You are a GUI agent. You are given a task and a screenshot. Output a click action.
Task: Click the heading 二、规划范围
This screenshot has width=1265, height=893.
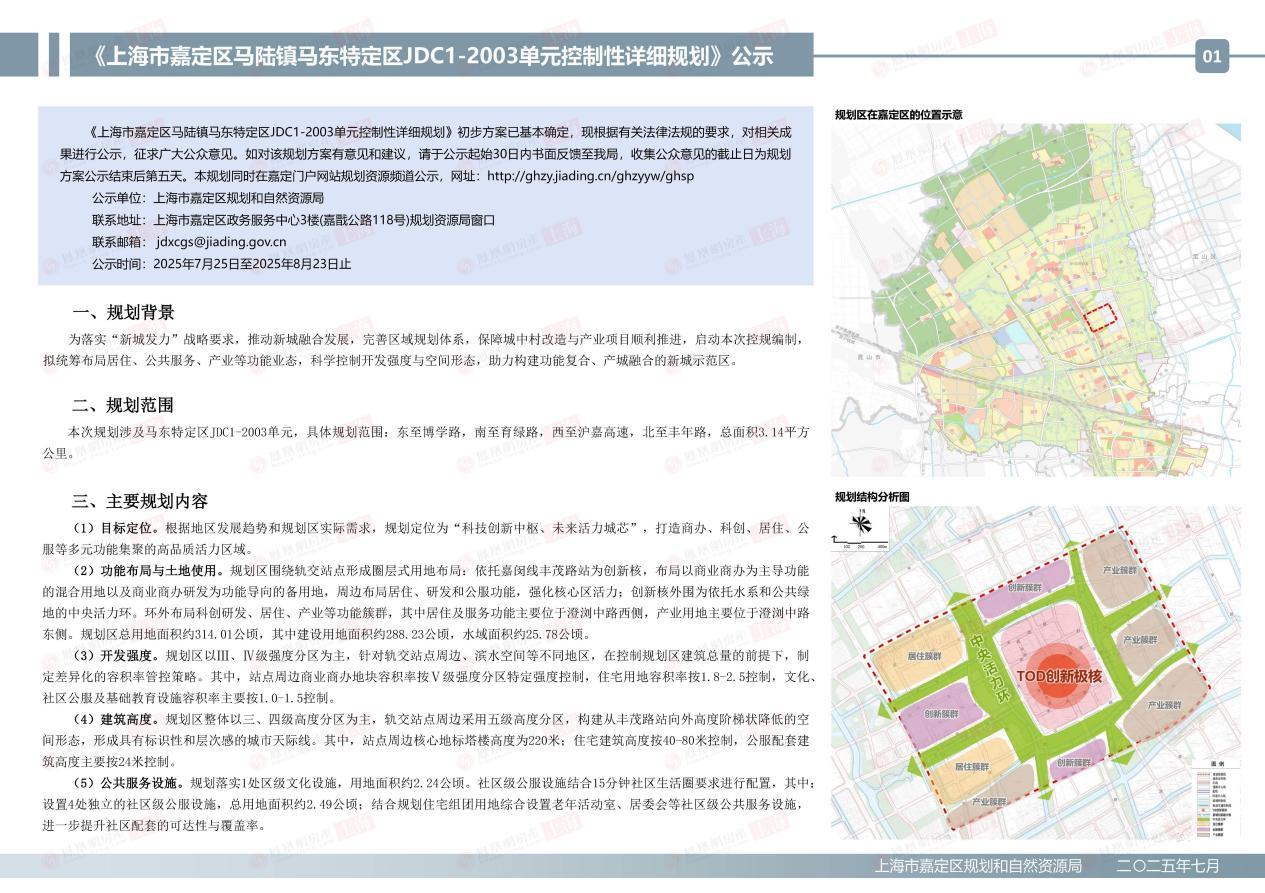click(123, 405)
